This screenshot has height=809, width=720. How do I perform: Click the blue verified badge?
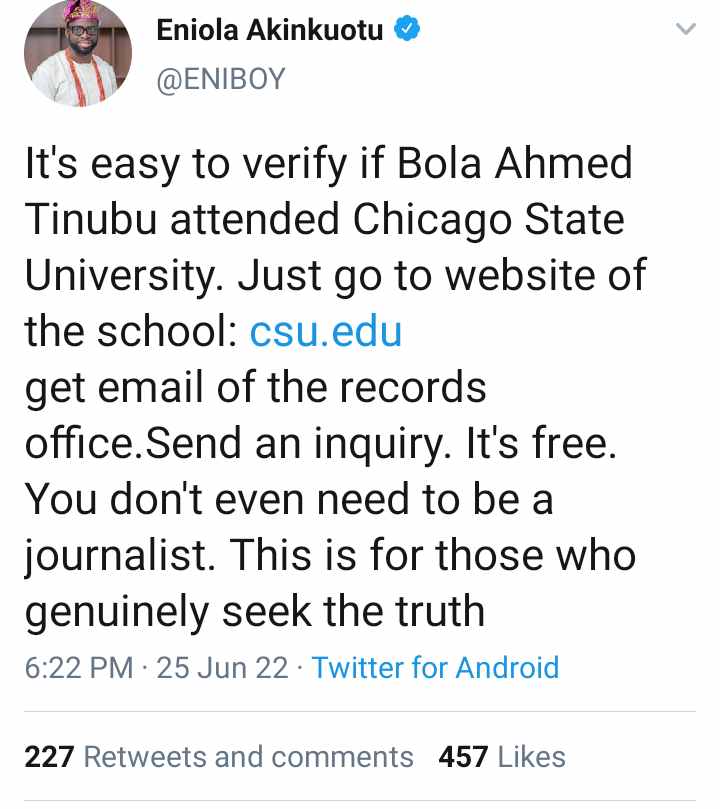click(407, 30)
